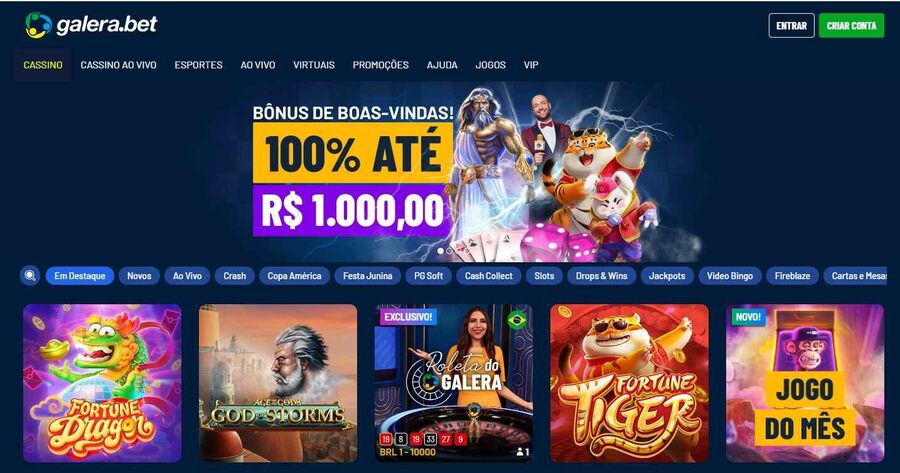Click the welcome bonus banner
Image resolution: width=900 pixels, height=473 pixels.
(476, 171)
